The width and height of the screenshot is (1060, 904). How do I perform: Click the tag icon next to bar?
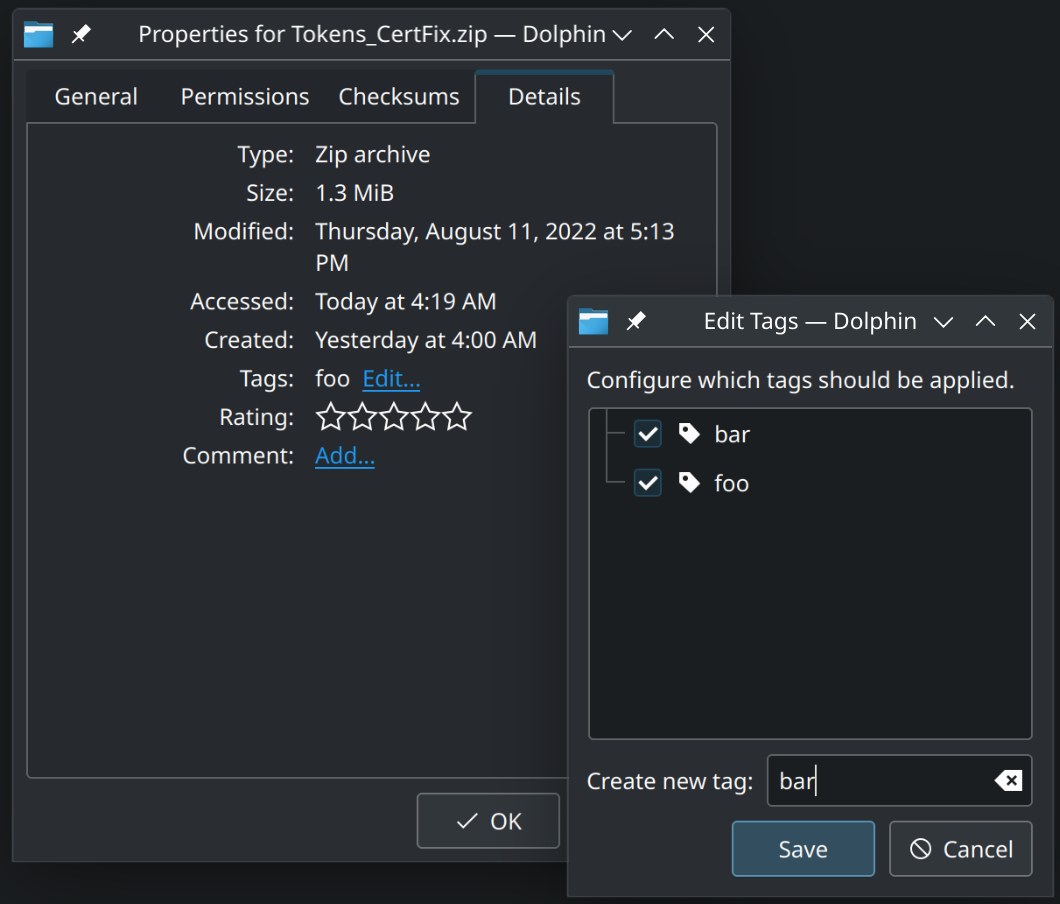tap(689, 434)
